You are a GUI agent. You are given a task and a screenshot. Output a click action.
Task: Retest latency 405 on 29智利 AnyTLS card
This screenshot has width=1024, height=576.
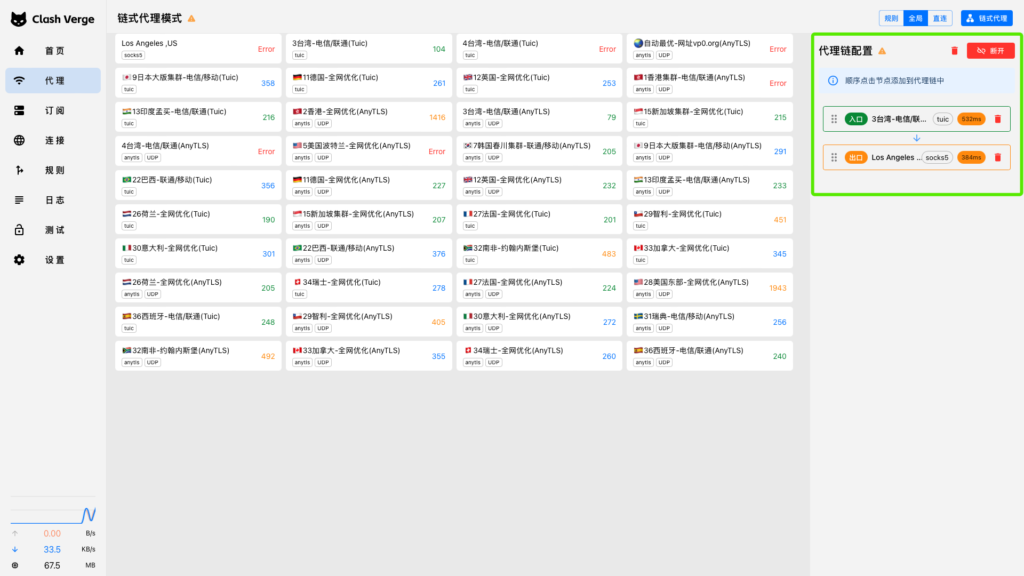point(438,322)
